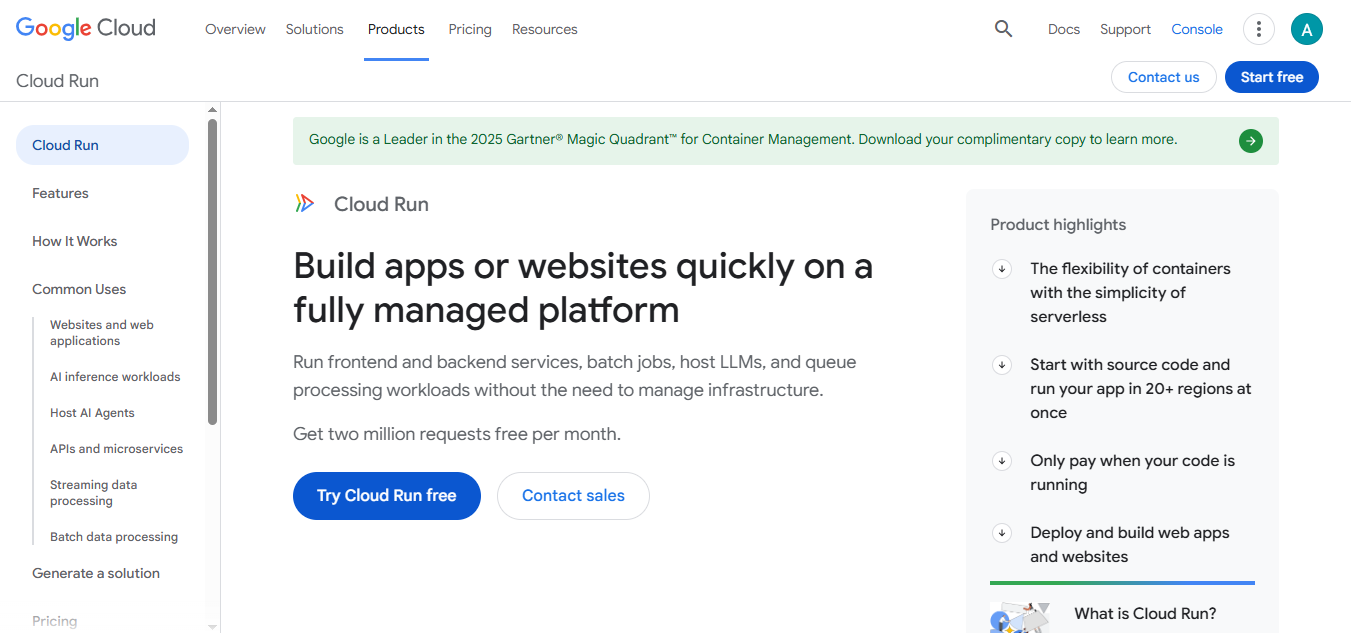The image size is (1351, 633).
Task: Open Streaming data processing sidebar item
Action: click(94, 493)
